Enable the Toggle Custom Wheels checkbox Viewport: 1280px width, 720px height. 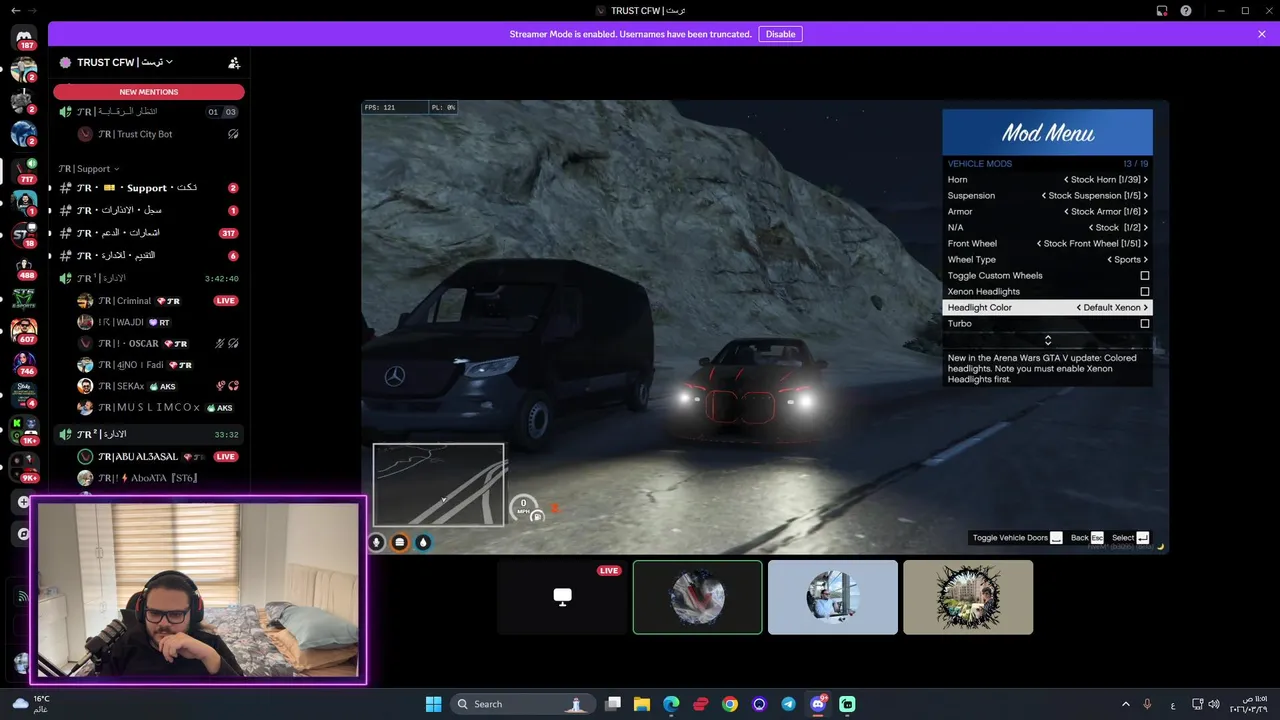1145,276
